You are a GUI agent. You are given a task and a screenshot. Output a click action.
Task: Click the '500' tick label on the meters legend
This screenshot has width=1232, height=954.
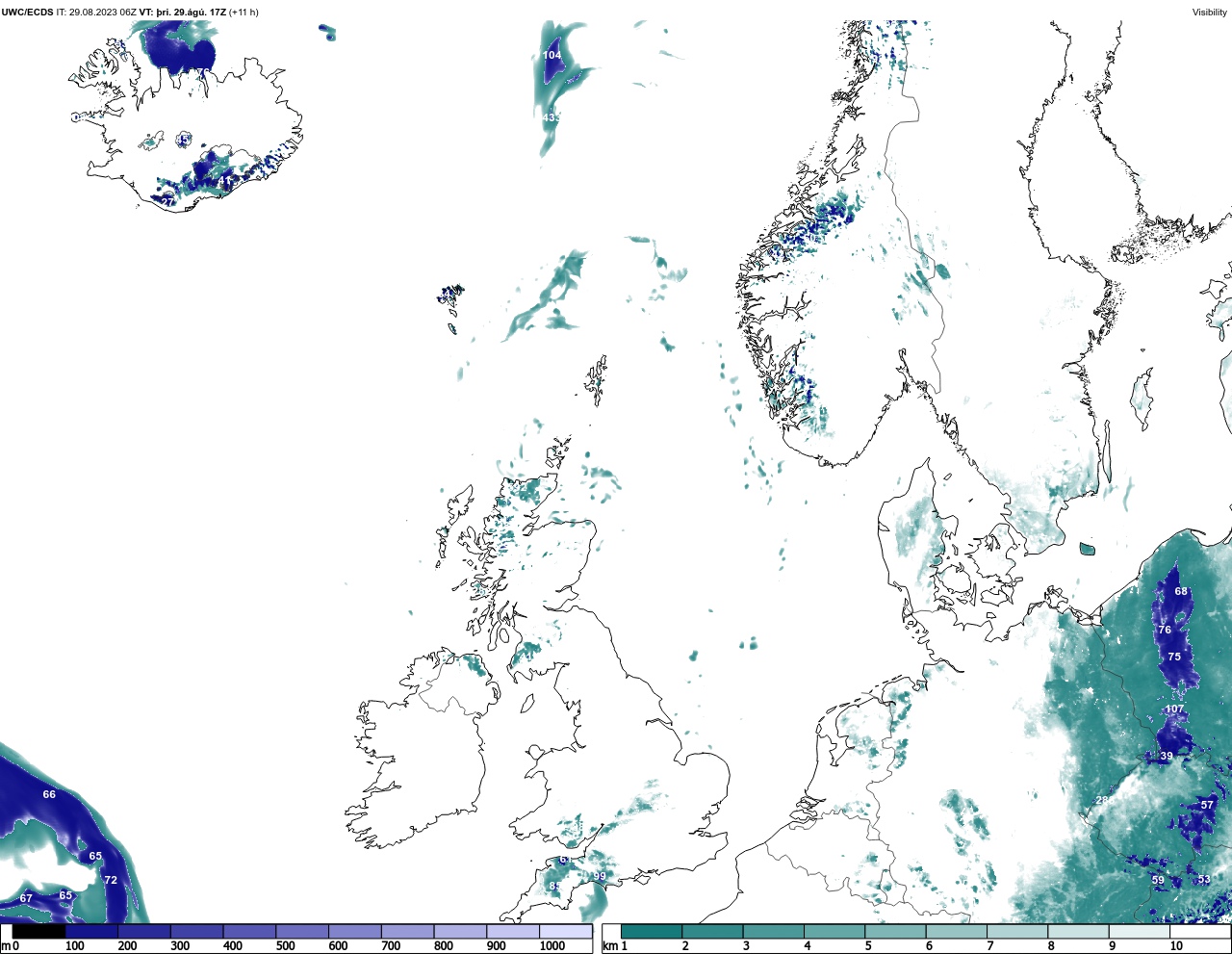pos(285,946)
